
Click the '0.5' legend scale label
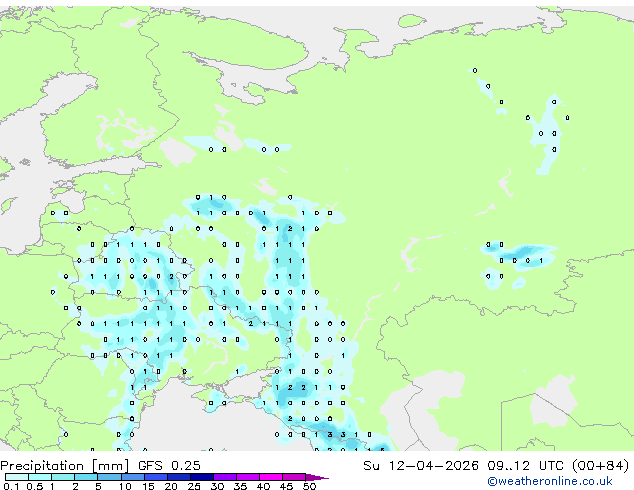35,486
